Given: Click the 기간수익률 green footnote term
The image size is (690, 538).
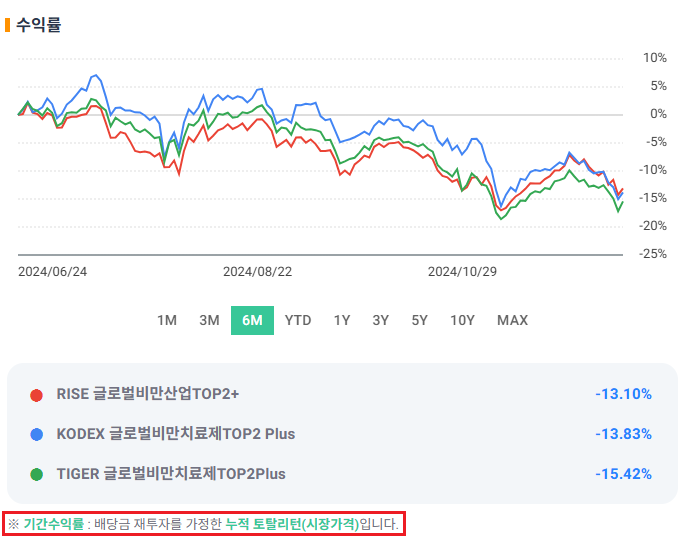Looking at the screenshot, I should [x=53, y=524].
